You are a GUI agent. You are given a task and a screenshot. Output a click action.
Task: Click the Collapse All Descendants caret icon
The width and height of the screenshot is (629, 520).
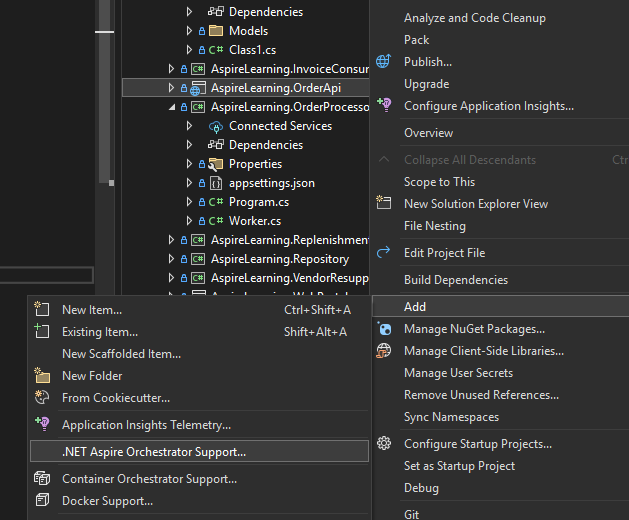[384, 159]
